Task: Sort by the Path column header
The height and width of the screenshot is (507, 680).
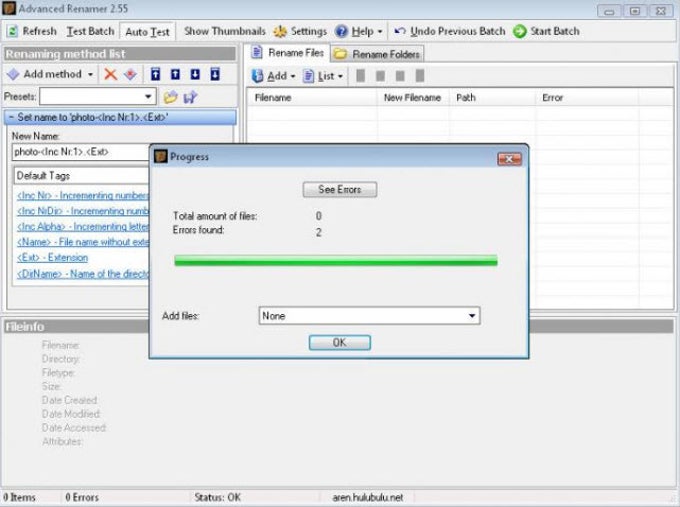Action: pos(492,98)
